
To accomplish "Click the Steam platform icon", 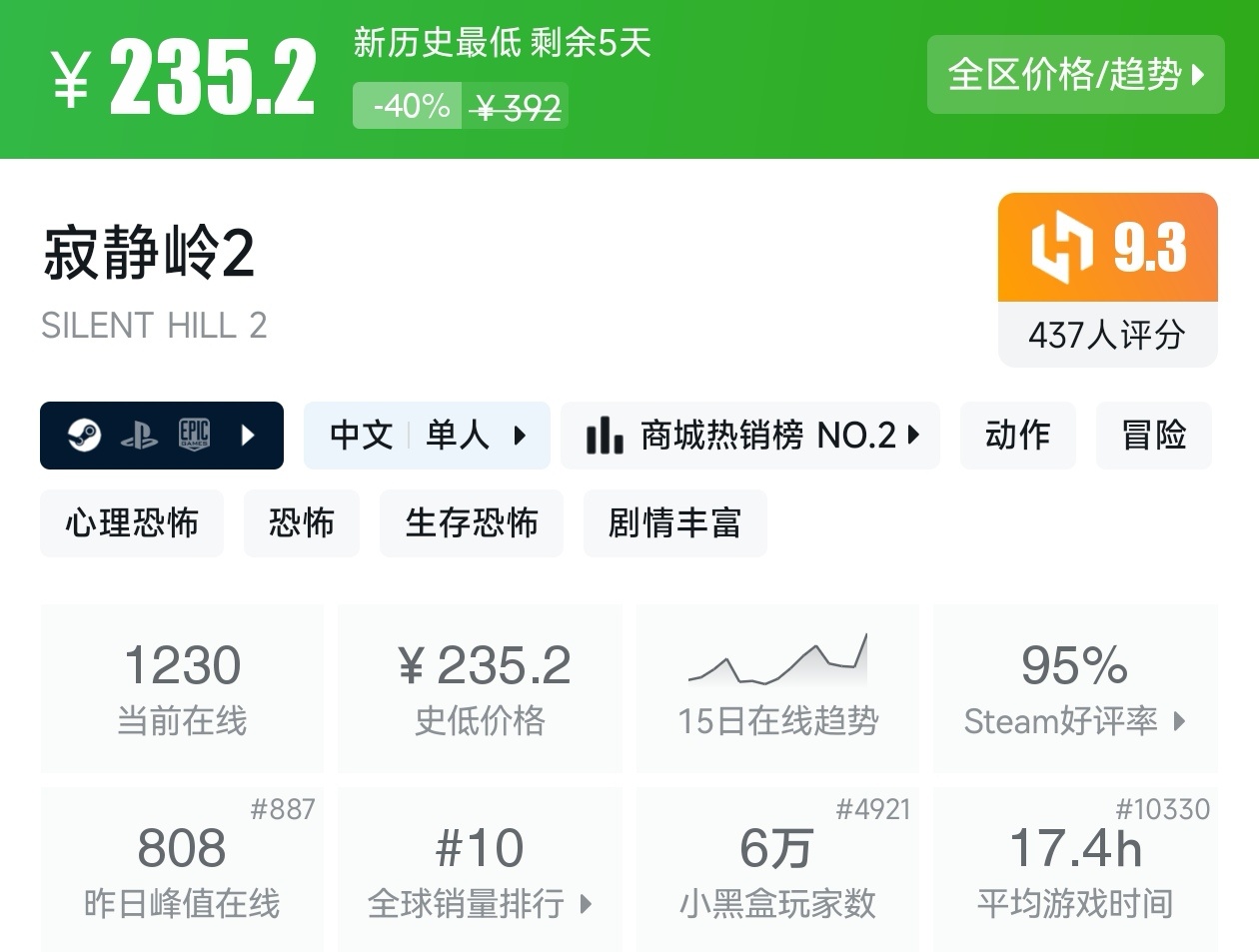I will tap(84, 435).
